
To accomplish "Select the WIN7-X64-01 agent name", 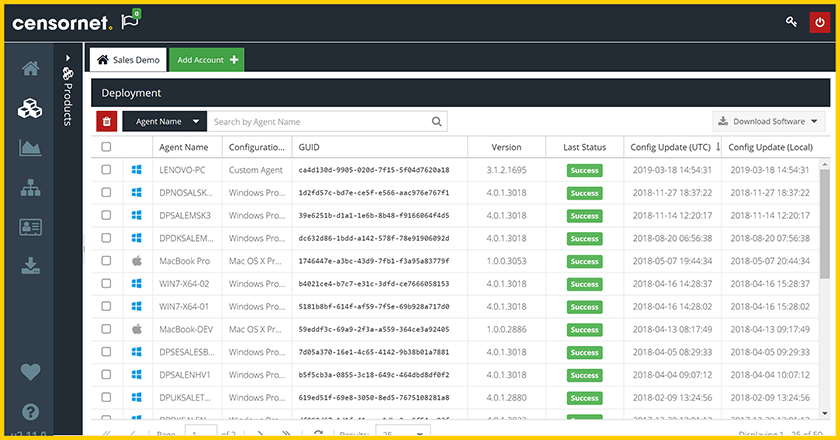I will point(184,307).
